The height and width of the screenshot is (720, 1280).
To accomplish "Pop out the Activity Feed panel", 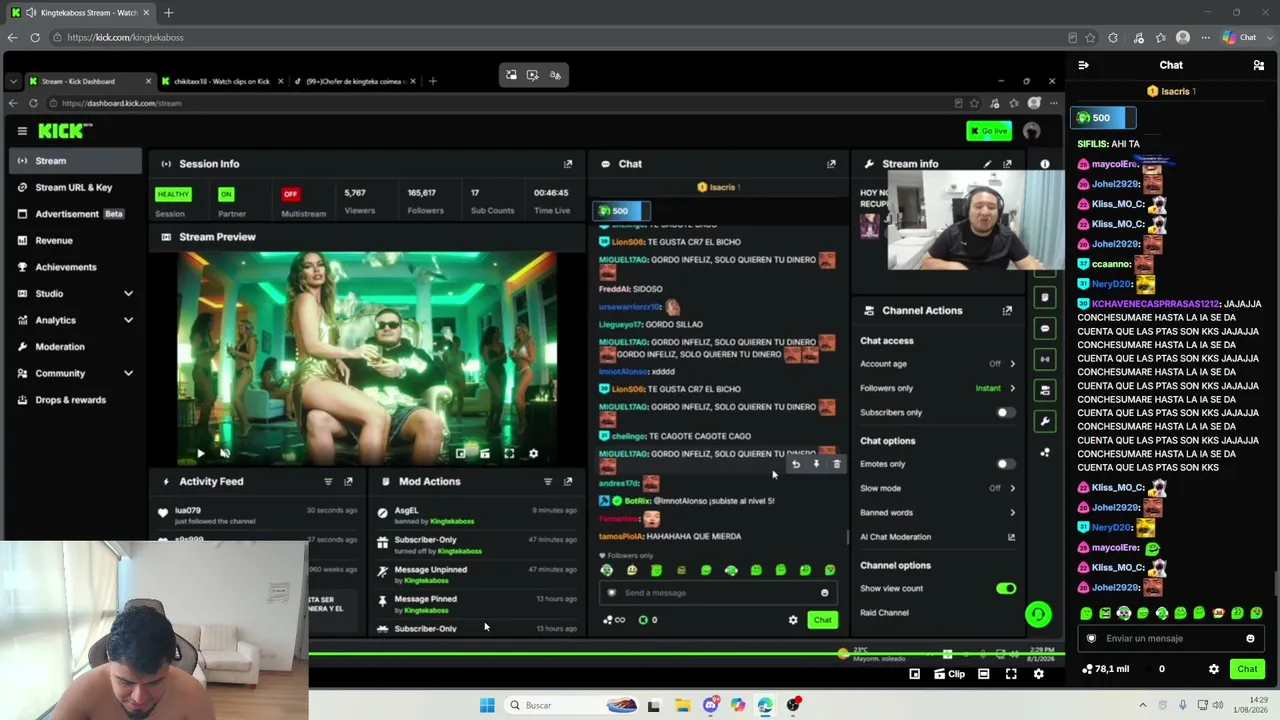I will click(348, 482).
